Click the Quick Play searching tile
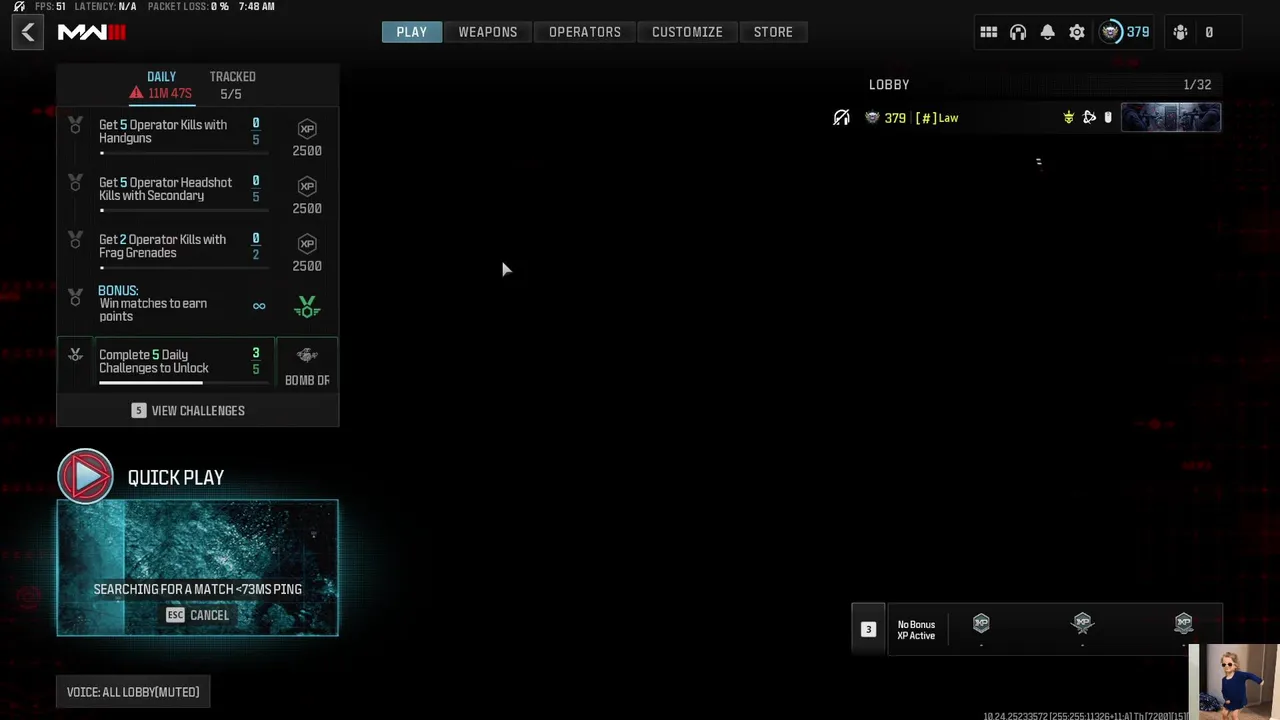The image size is (1280, 720). point(198,568)
